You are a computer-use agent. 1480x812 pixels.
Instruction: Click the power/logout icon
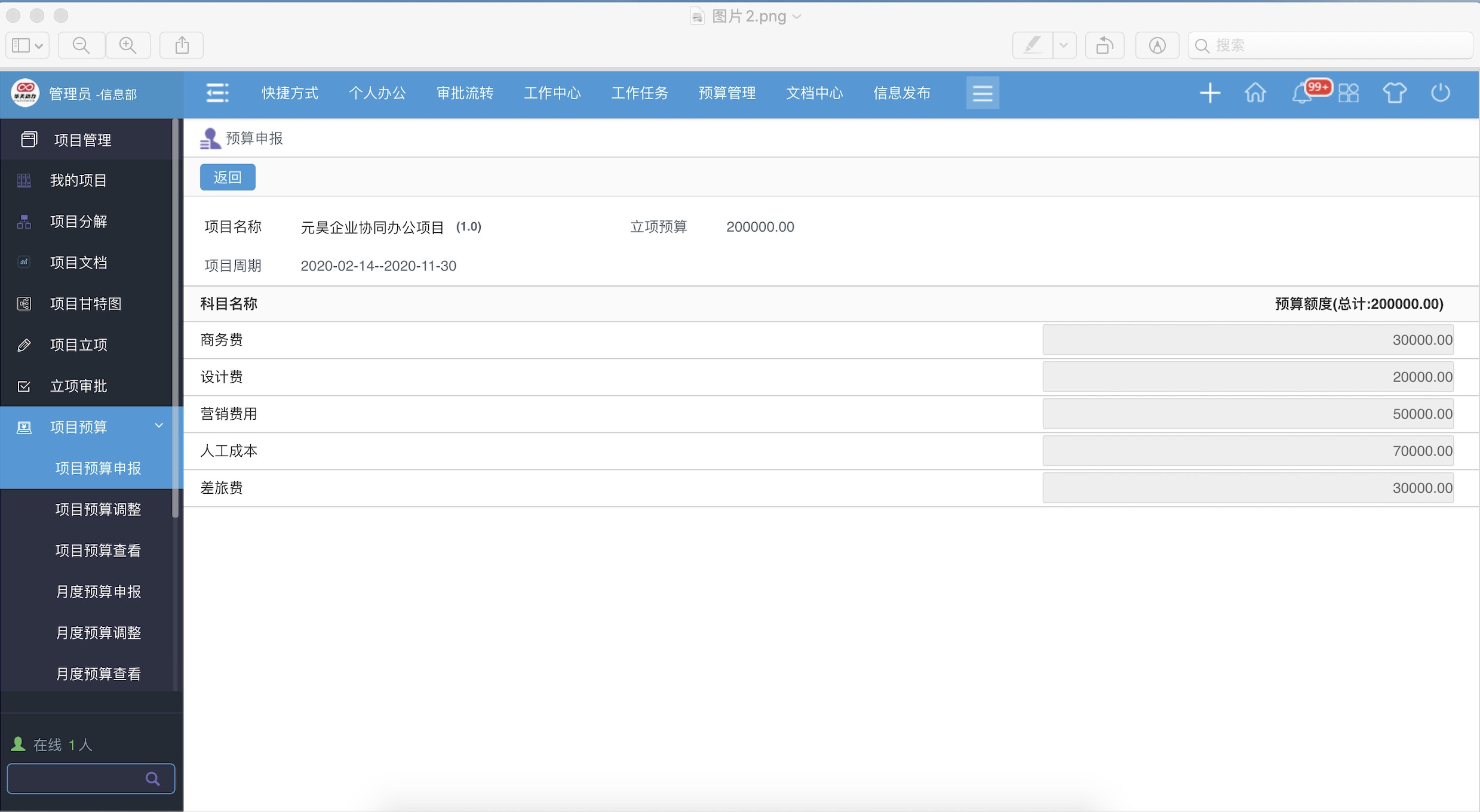coord(1441,93)
